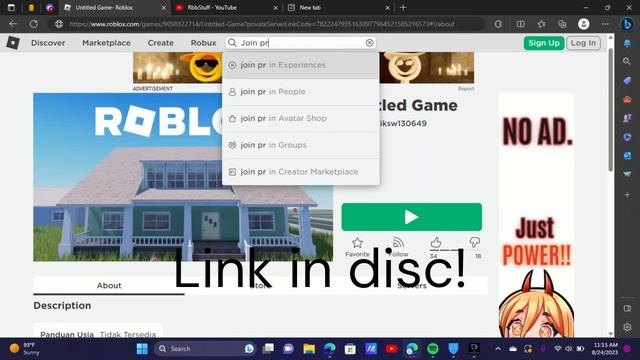Select the Servers tab
Viewport: 640px width, 360px height.
click(x=412, y=285)
